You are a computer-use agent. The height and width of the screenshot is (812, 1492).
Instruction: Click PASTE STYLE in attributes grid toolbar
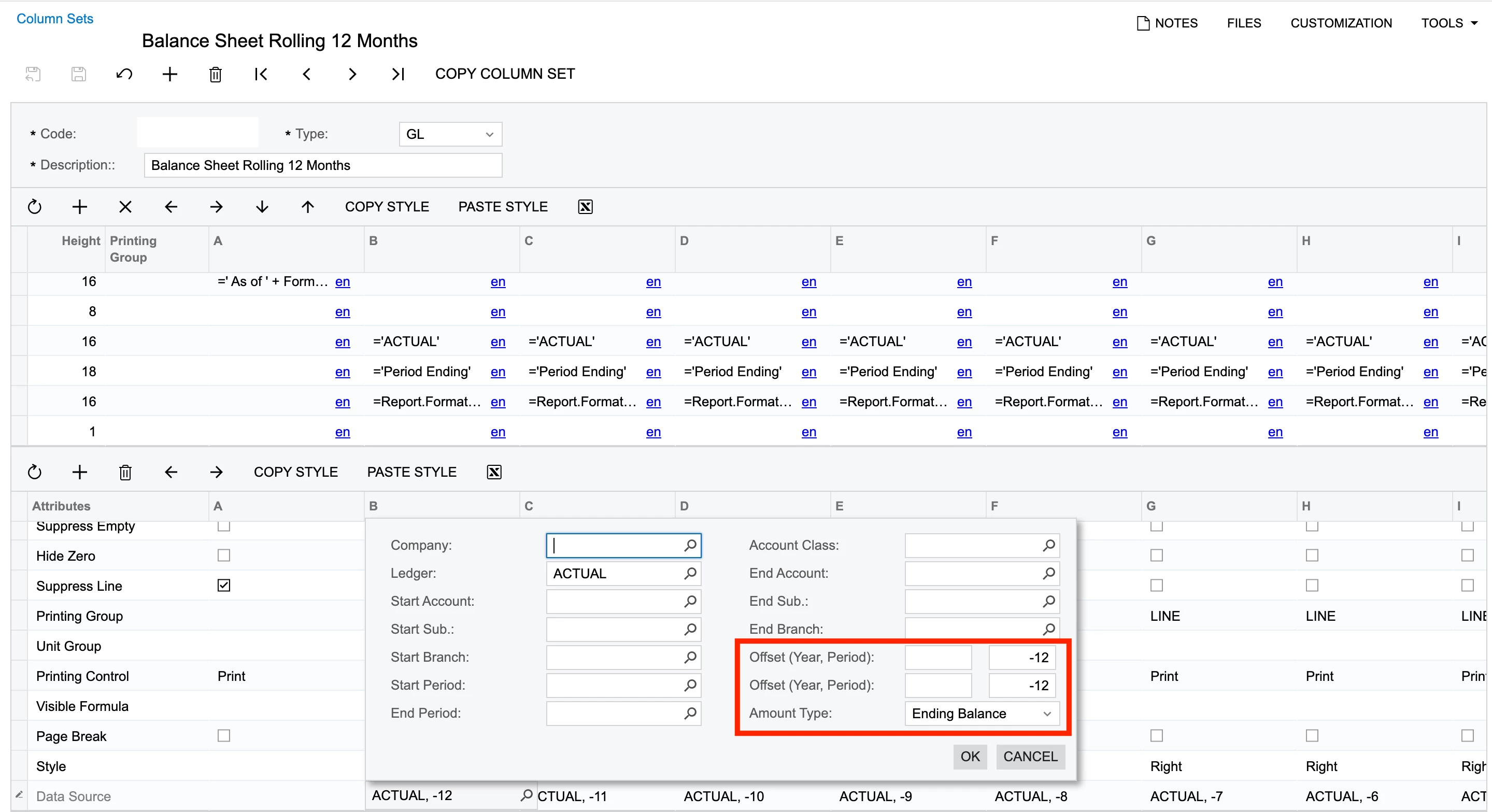tap(412, 472)
